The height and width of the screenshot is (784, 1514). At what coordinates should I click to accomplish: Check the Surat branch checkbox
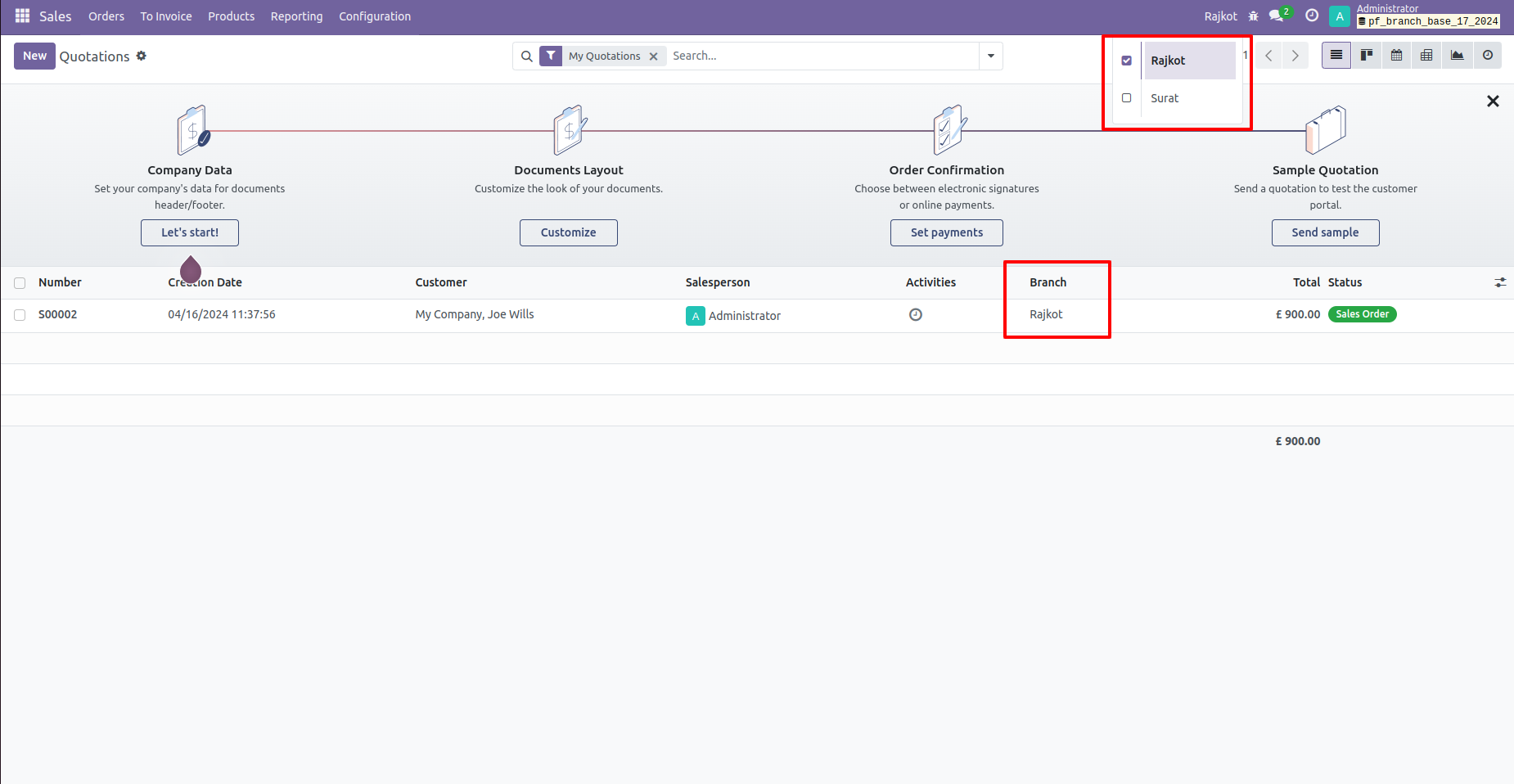(x=1127, y=98)
